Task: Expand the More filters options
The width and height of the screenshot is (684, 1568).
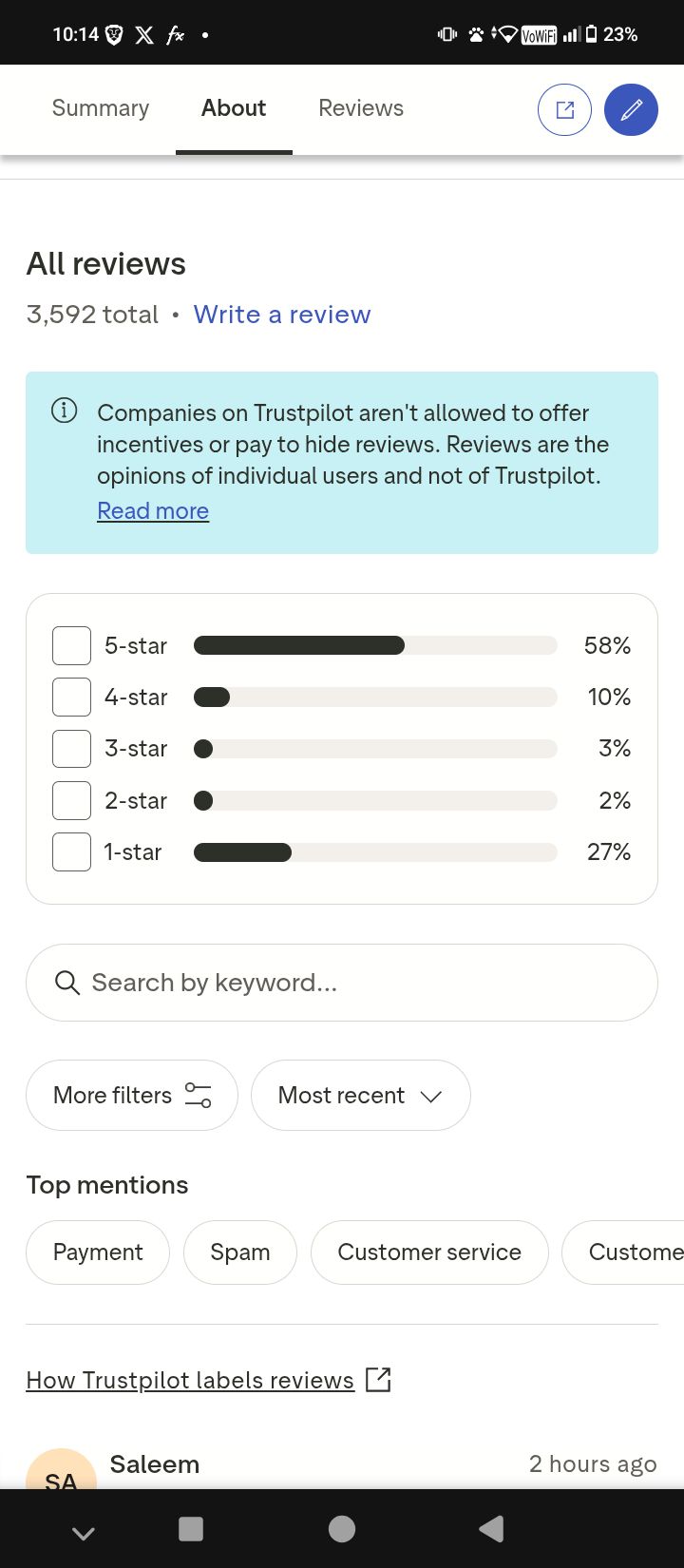Action: 131,1095
